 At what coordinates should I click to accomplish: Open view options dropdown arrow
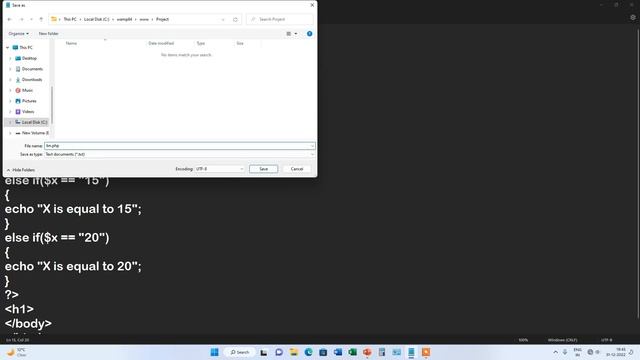tap(296, 33)
